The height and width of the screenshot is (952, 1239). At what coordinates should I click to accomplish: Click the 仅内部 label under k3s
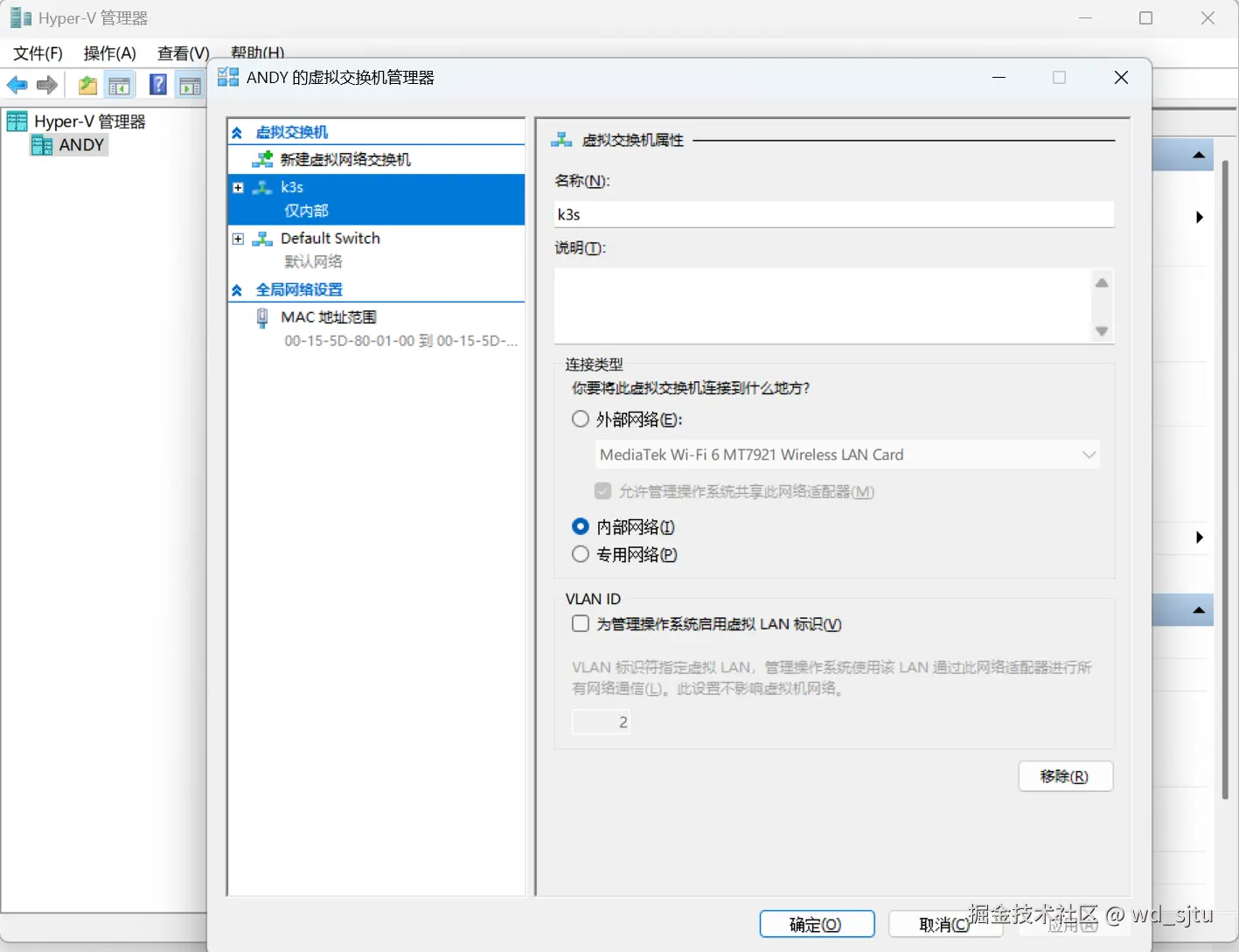[x=306, y=211]
